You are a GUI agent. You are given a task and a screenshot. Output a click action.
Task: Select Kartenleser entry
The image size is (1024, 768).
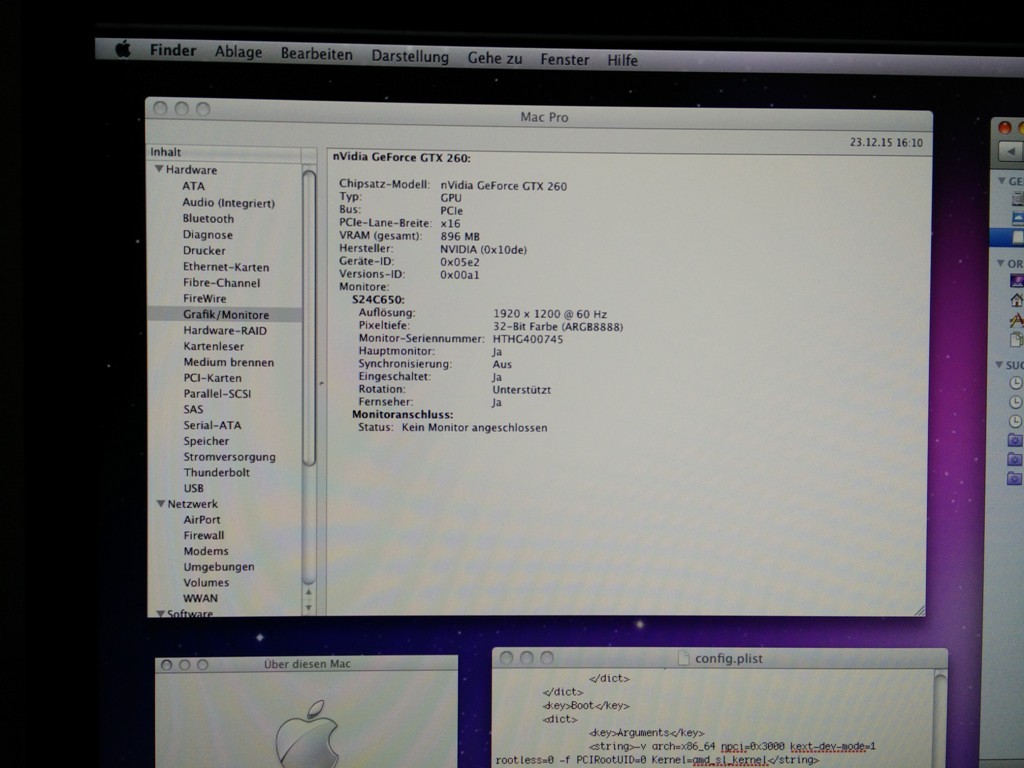(x=214, y=346)
